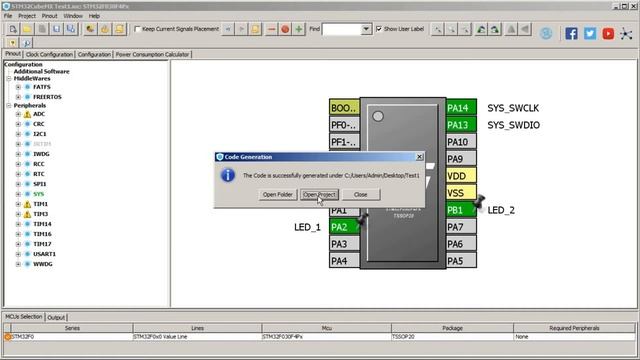Image resolution: width=640 pixels, height=360 pixels.
Task: Click the second green rotate chip icon
Action: [x=495, y=29]
